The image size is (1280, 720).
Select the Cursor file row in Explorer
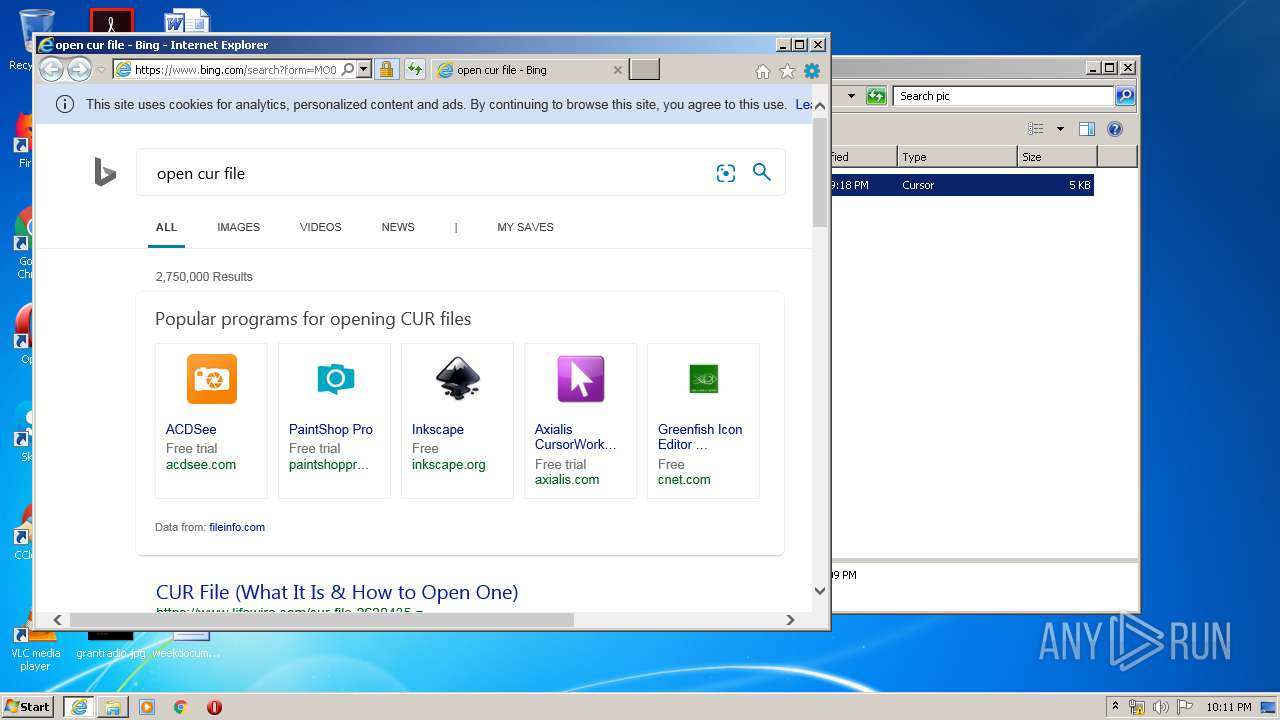pyautogui.click(x=962, y=185)
